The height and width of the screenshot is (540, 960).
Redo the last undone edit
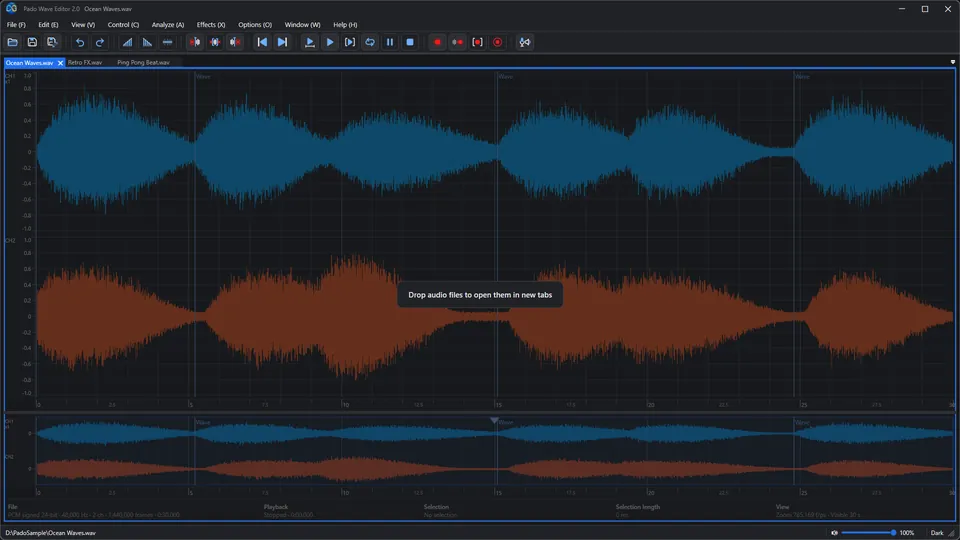click(x=100, y=42)
